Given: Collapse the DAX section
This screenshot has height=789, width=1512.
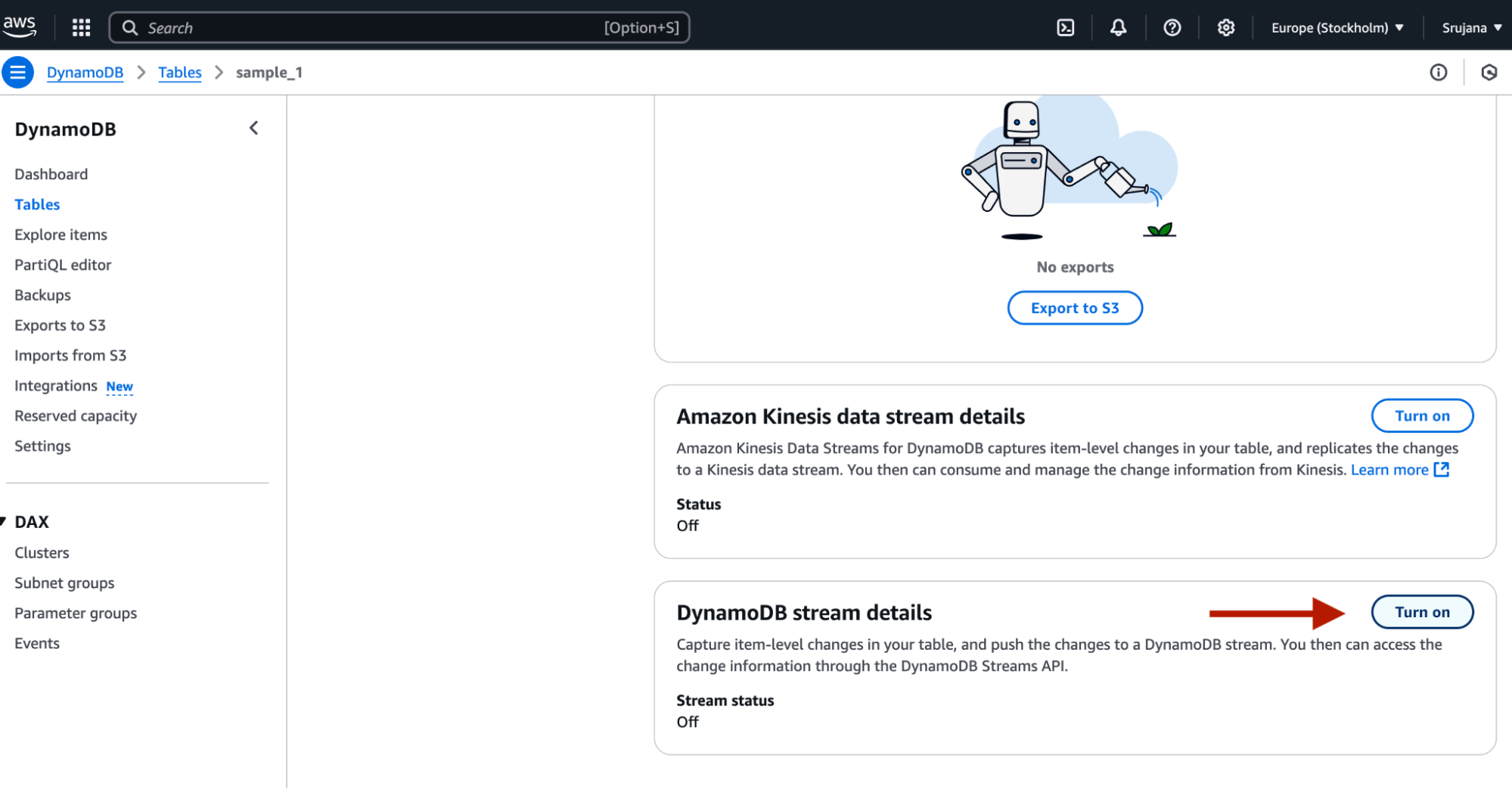Looking at the screenshot, I should 4,521.
